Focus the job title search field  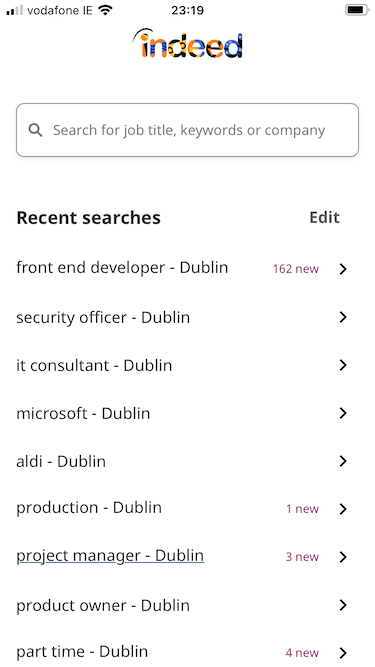188,130
